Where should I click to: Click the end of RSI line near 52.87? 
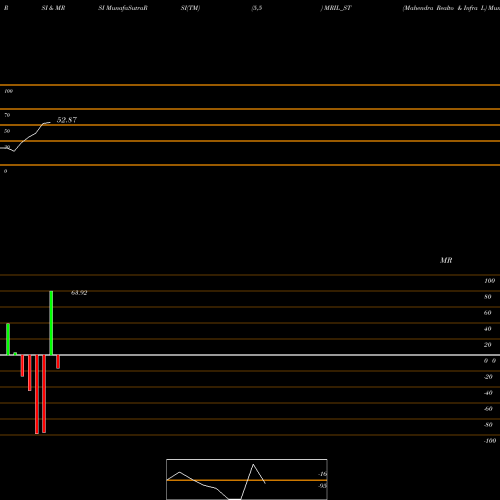point(50,123)
